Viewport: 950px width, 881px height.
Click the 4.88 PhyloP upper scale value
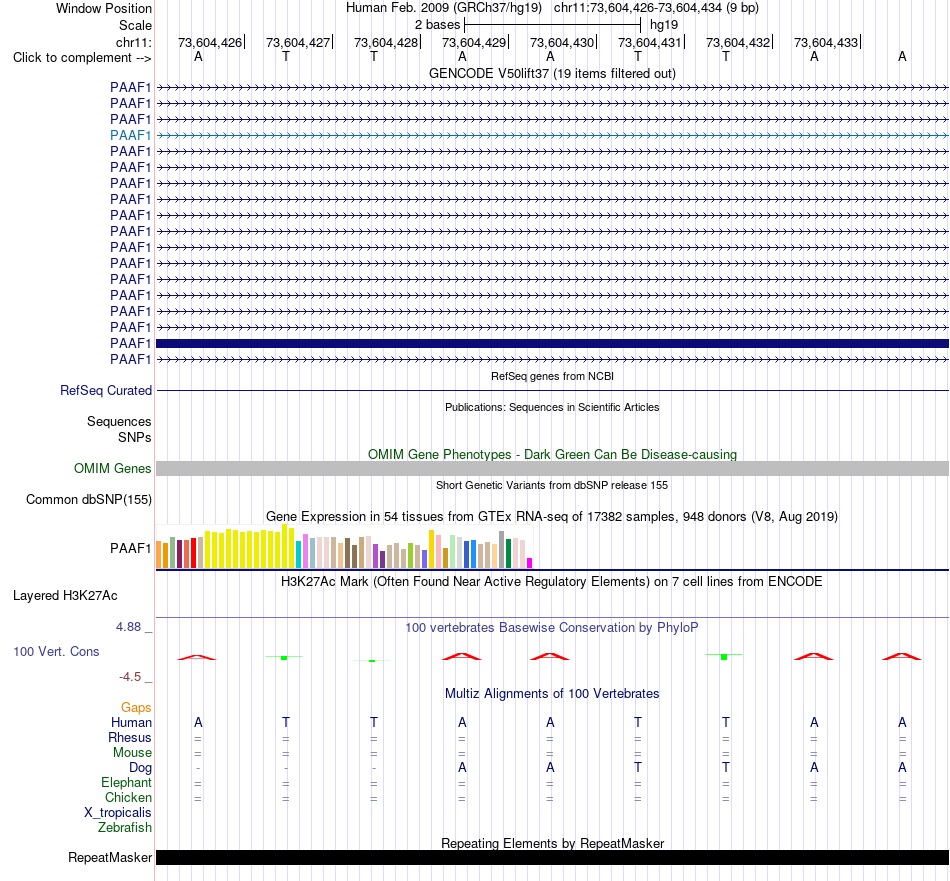pos(128,627)
